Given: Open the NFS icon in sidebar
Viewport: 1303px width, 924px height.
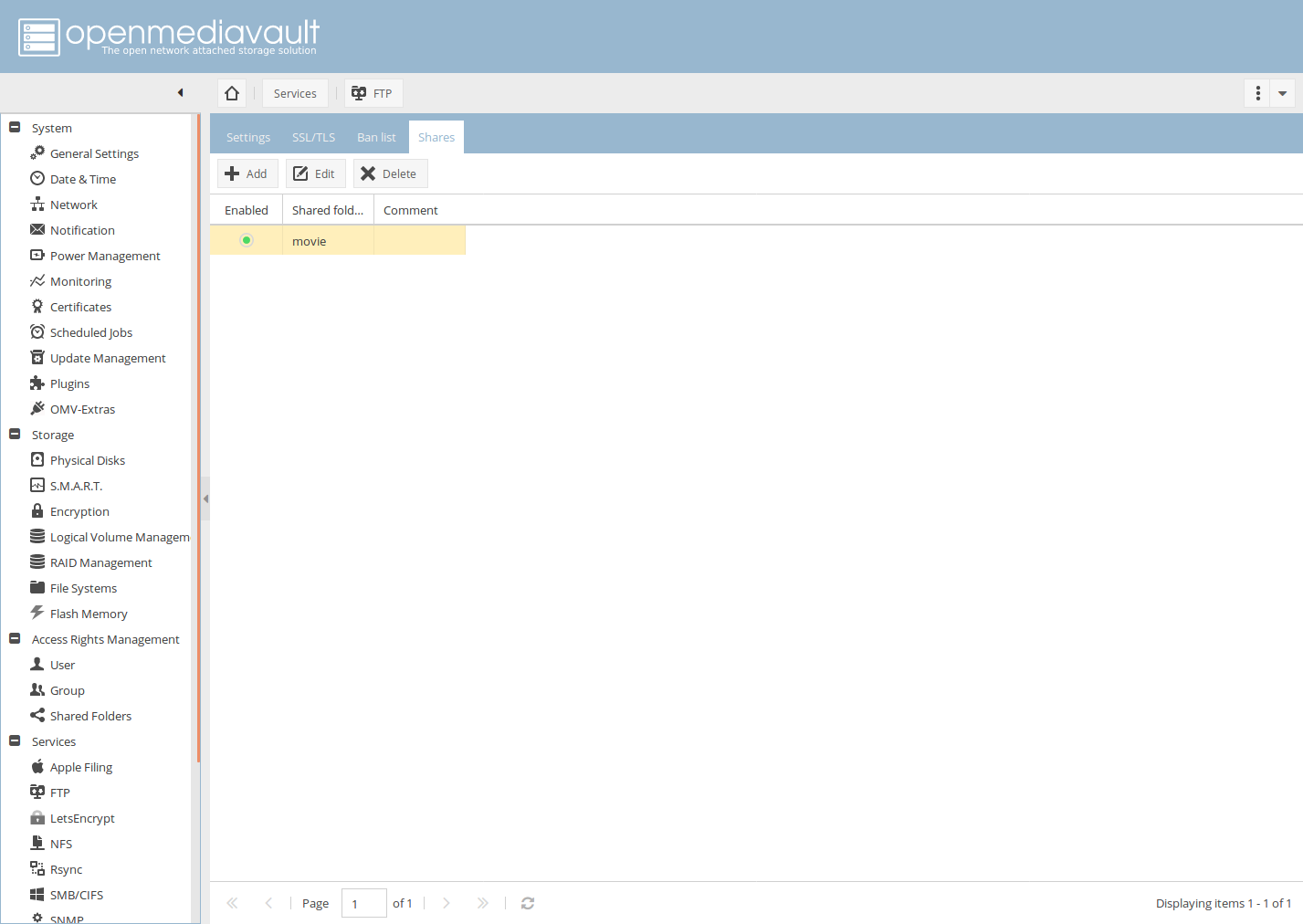Looking at the screenshot, I should [37, 843].
